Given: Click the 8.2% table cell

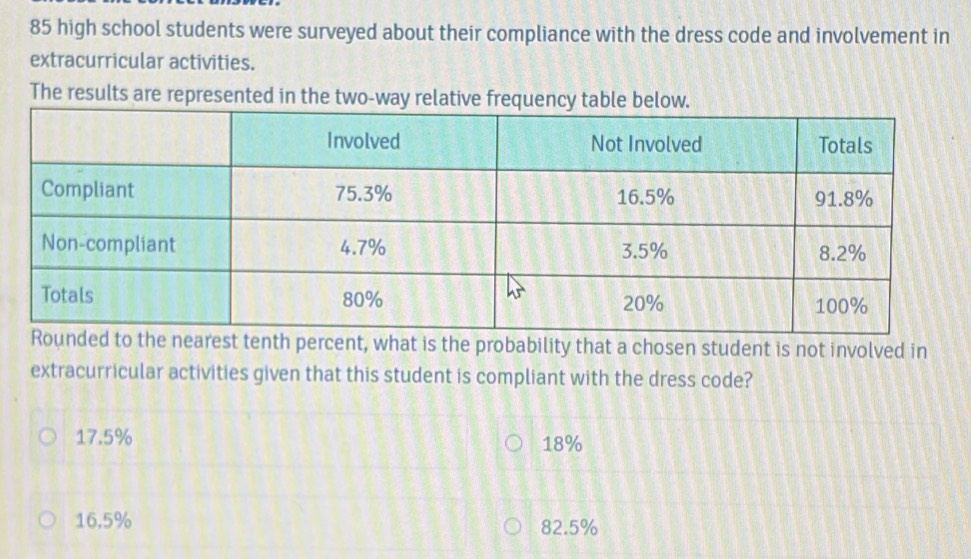Looking at the screenshot, I should coord(842,254).
